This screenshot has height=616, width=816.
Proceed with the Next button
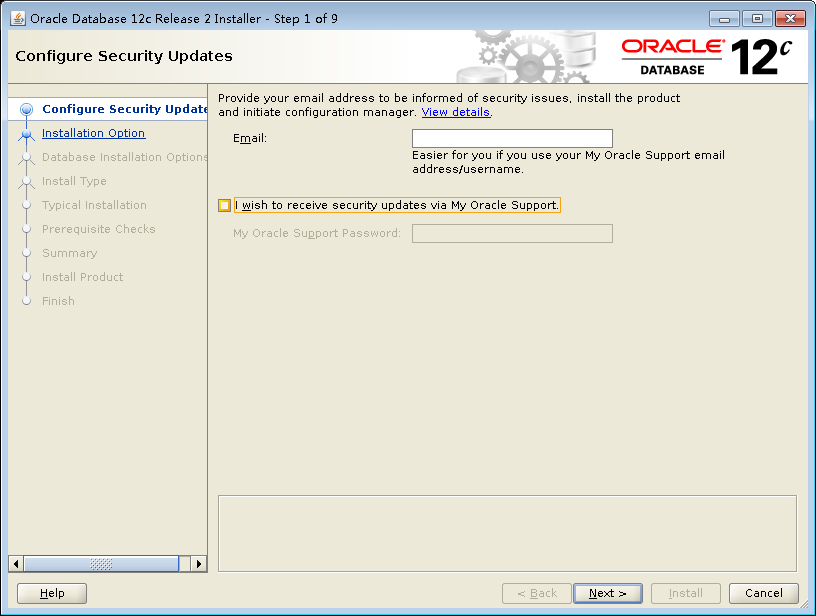pos(608,593)
